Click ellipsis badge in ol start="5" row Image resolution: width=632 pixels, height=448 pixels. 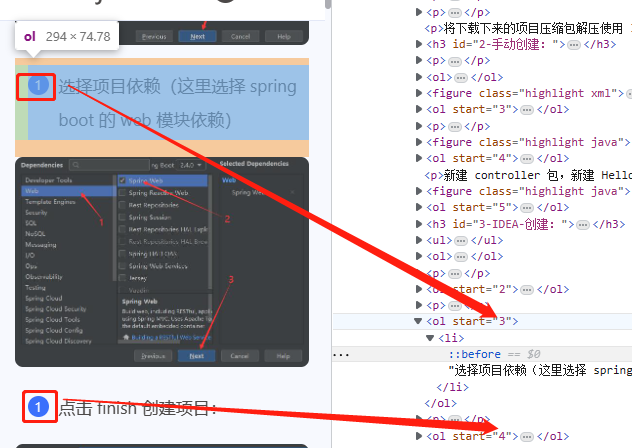(527, 208)
